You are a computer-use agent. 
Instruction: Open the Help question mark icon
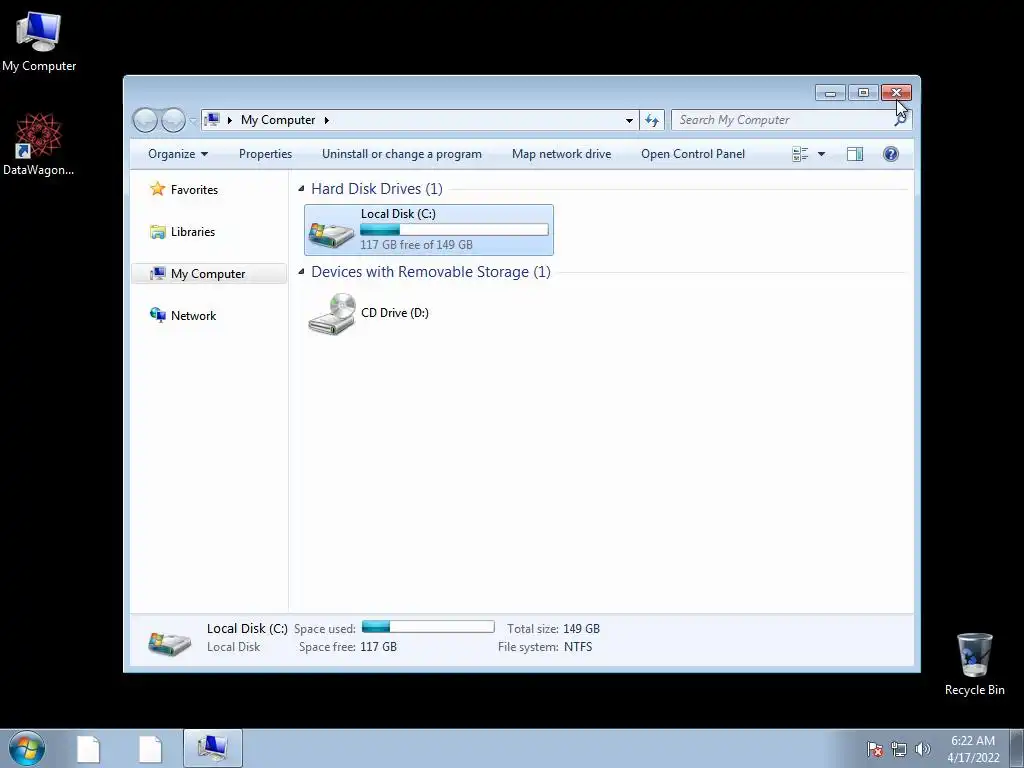click(890, 154)
